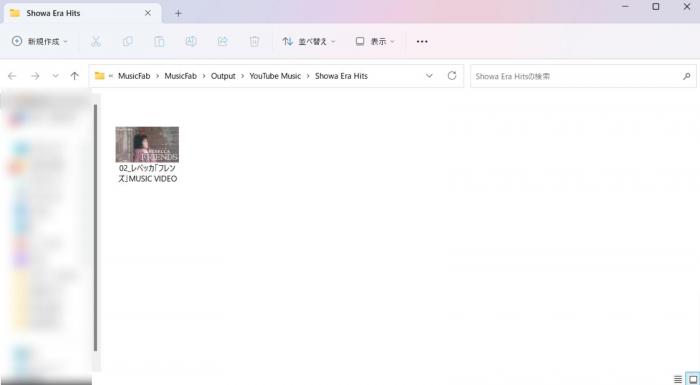Expand recent locations chevron
700x385 pixels.
[x=55, y=76]
